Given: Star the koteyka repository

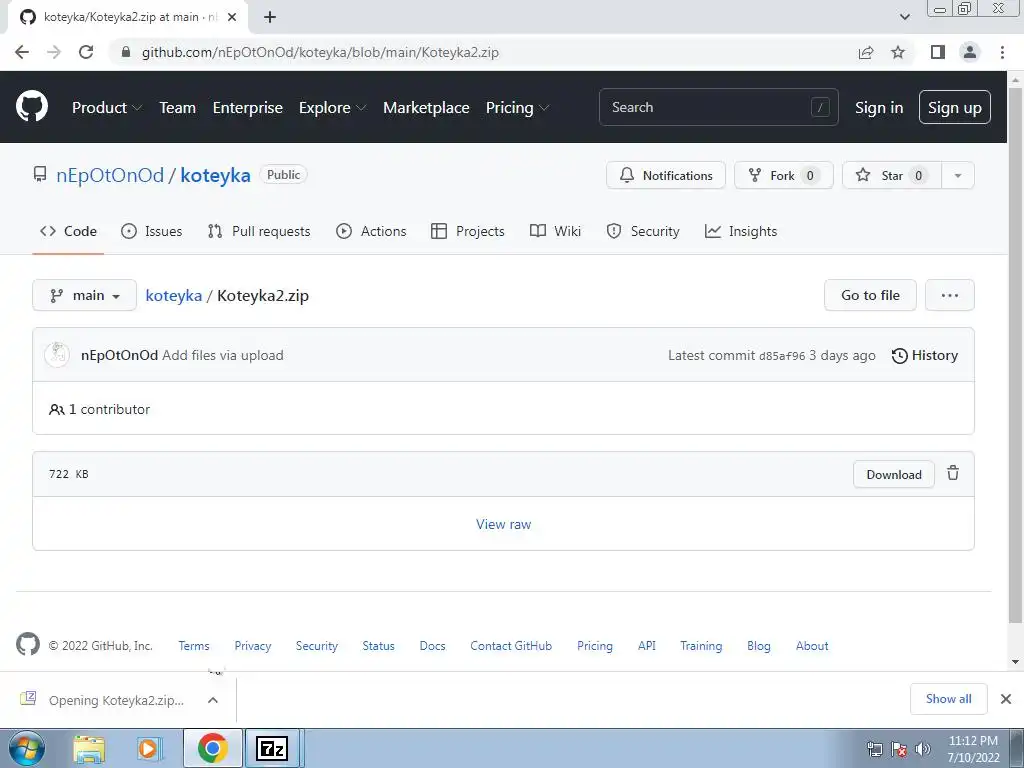Looking at the screenshot, I should pos(891,175).
